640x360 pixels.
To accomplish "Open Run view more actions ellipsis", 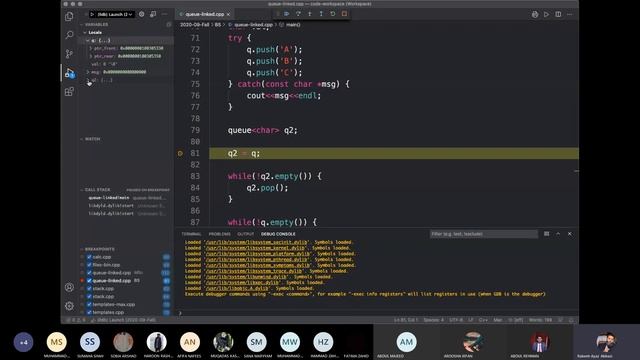I will tap(164, 14).
